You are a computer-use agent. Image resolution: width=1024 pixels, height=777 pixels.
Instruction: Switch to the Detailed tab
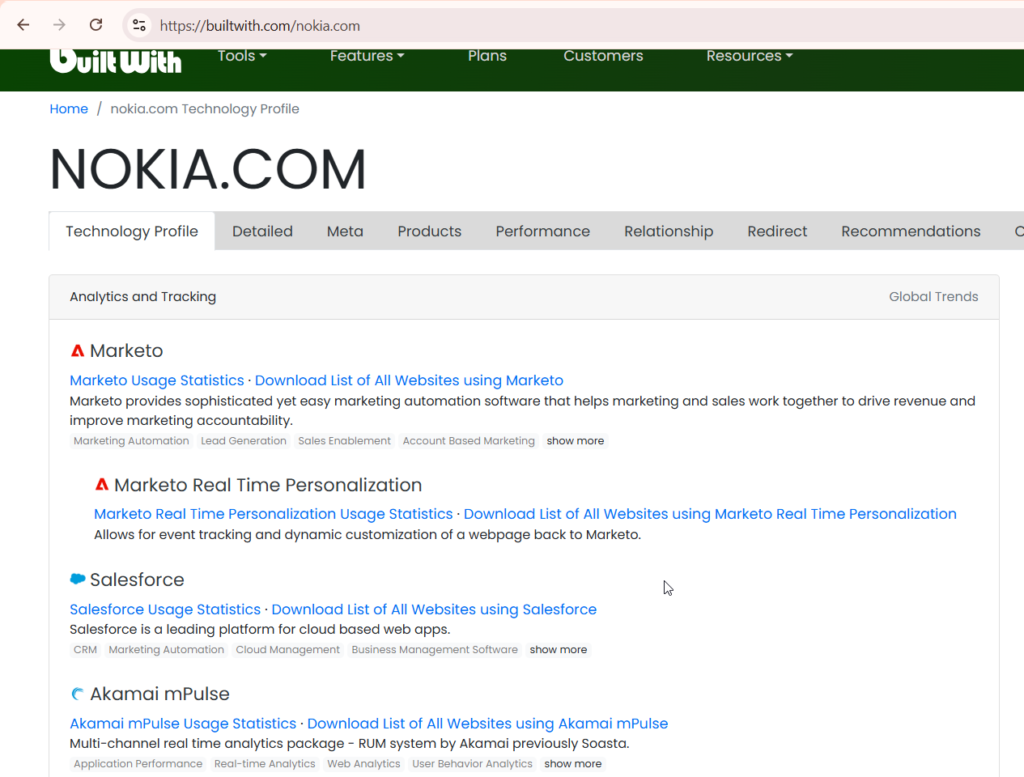pyautogui.click(x=263, y=231)
